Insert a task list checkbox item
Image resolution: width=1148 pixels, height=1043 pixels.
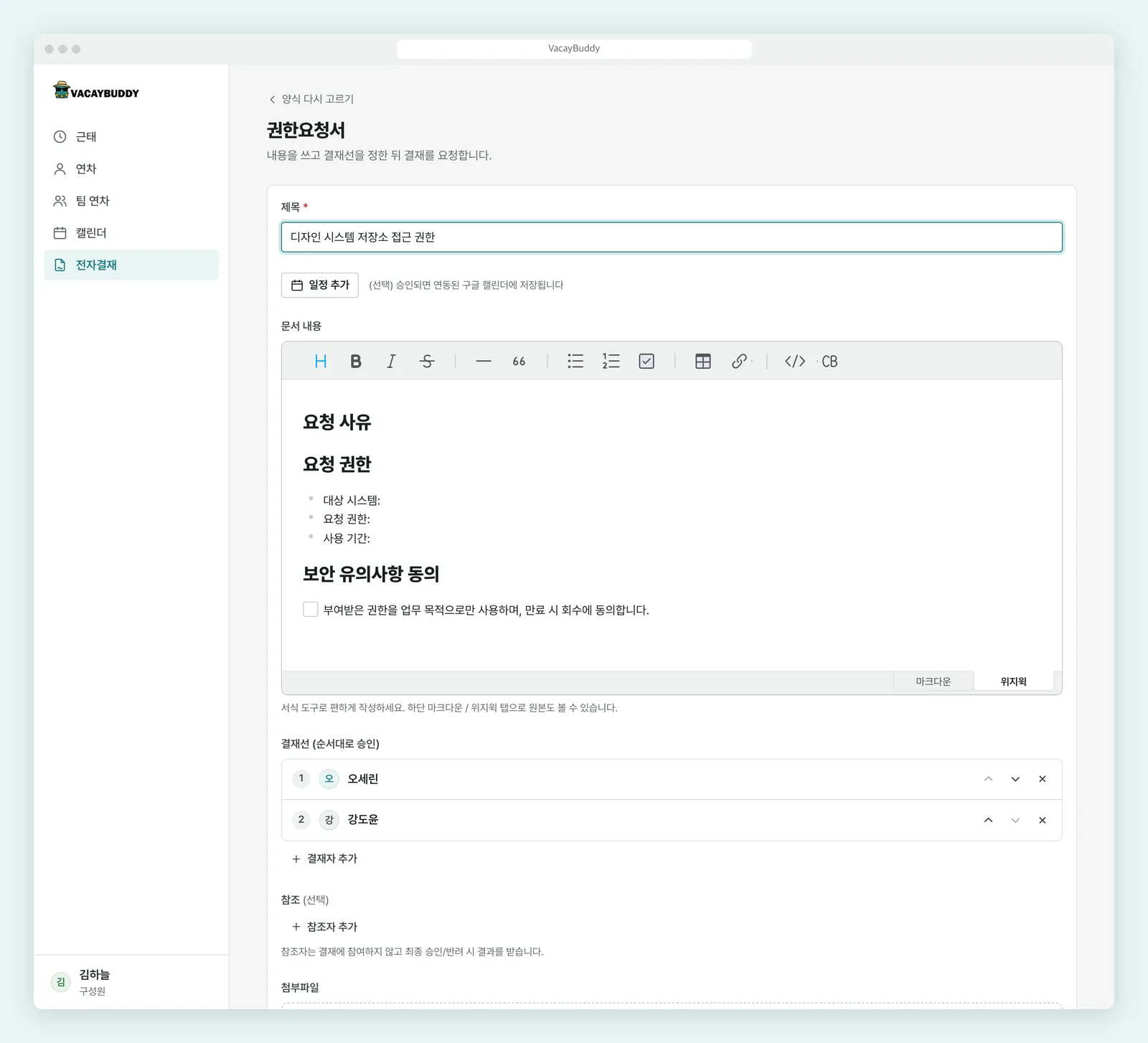tap(646, 362)
